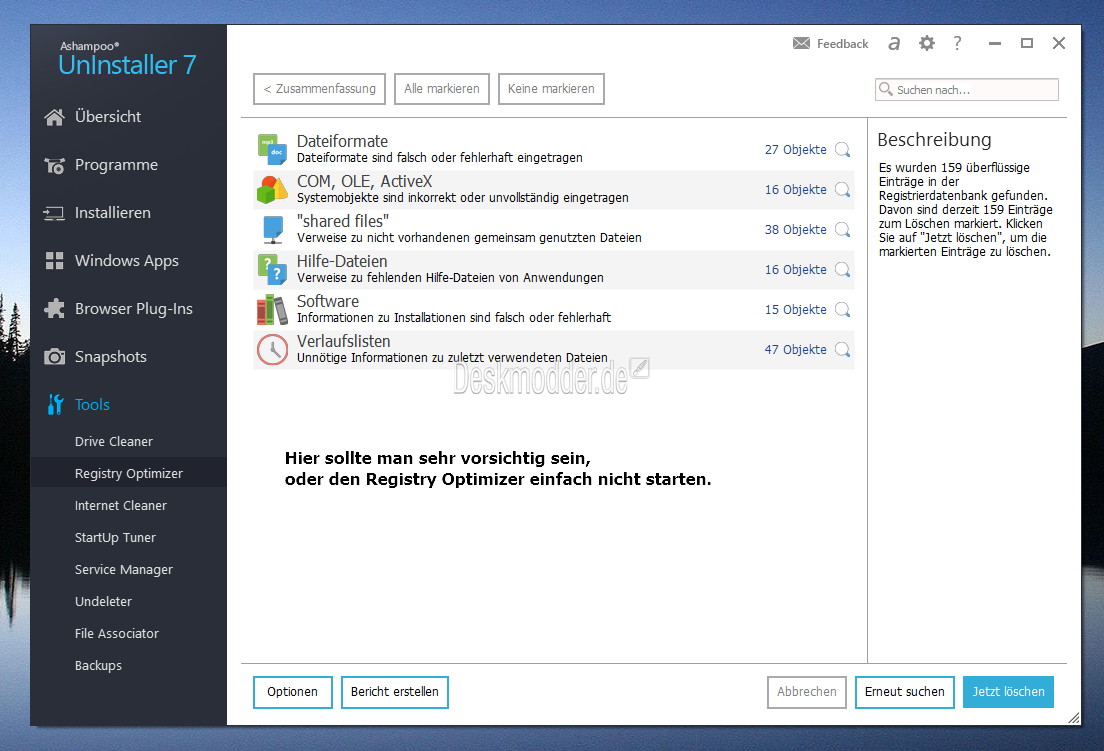Click the COM, OLE, ActiveX shapes icon
The height and width of the screenshot is (751, 1104).
tap(272, 189)
